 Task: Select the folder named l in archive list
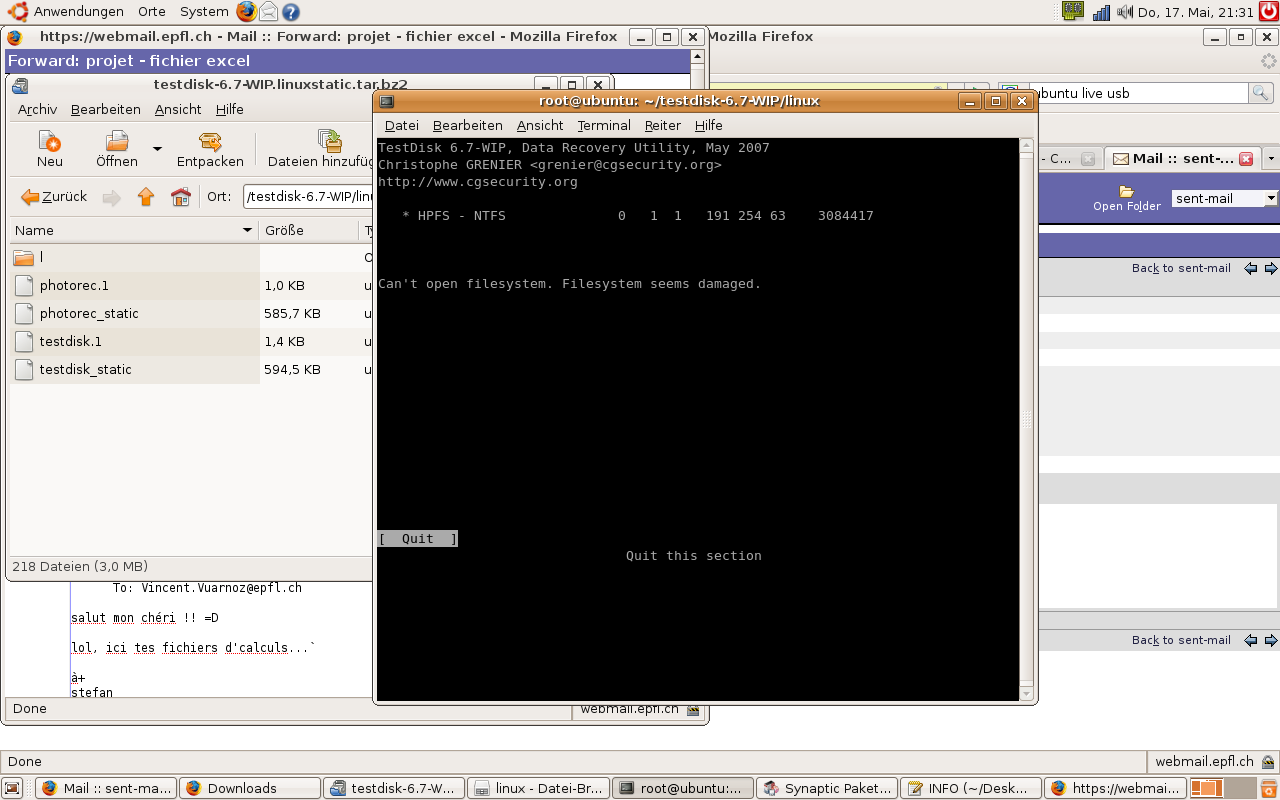click(x=134, y=258)
